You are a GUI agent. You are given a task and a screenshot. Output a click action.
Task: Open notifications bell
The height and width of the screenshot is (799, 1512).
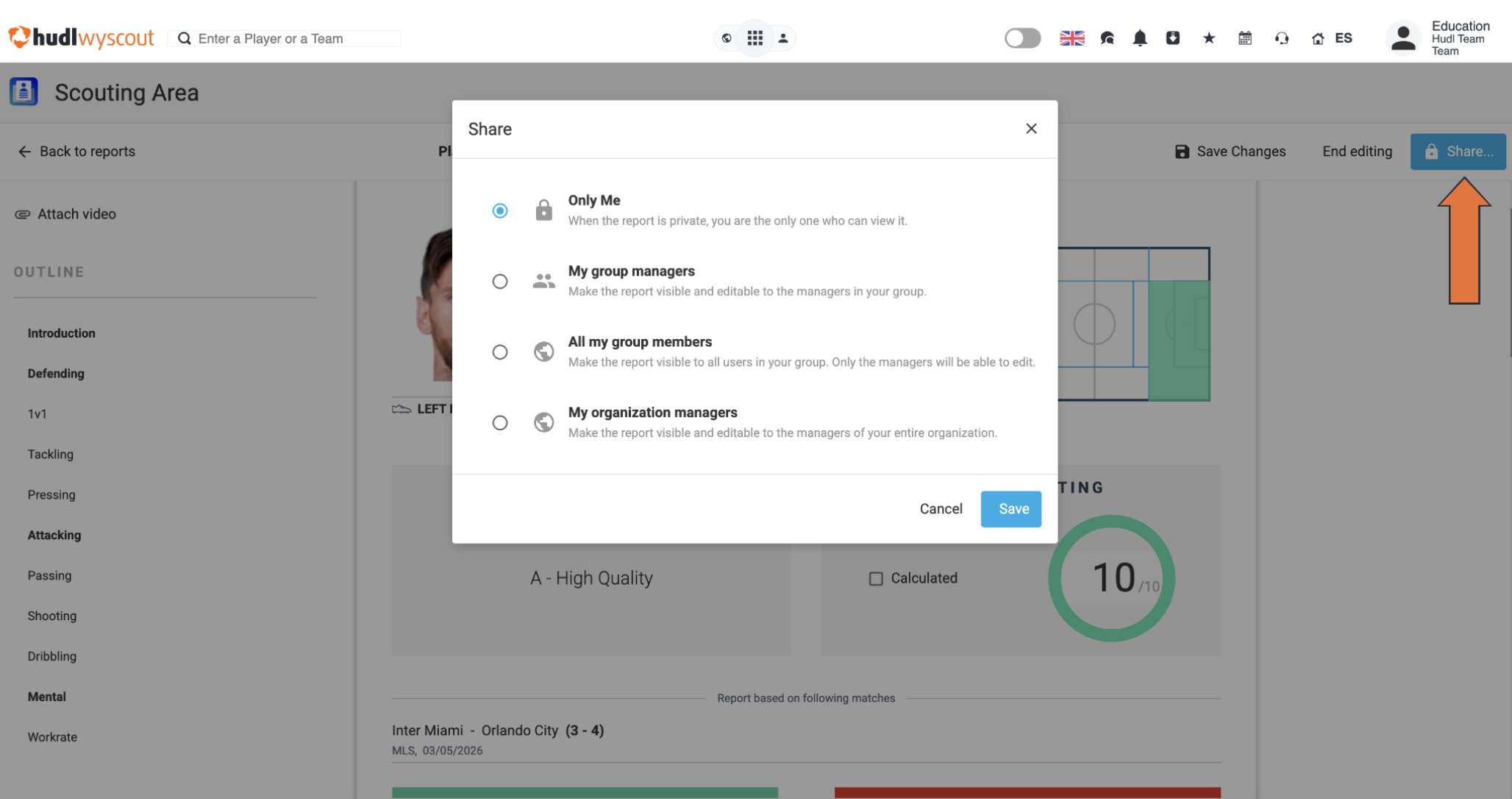1140,38
